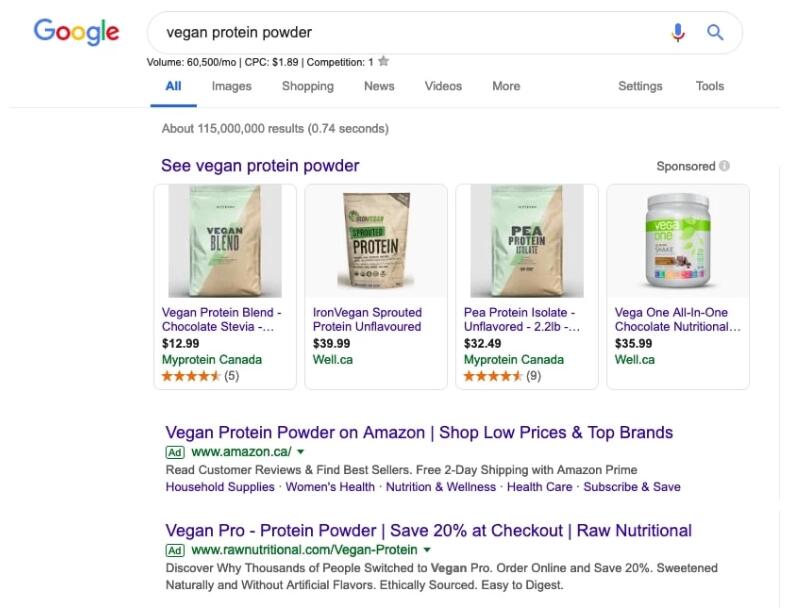Open the Vegan Protein Powder on Amazon link

[x=419, y=432]
